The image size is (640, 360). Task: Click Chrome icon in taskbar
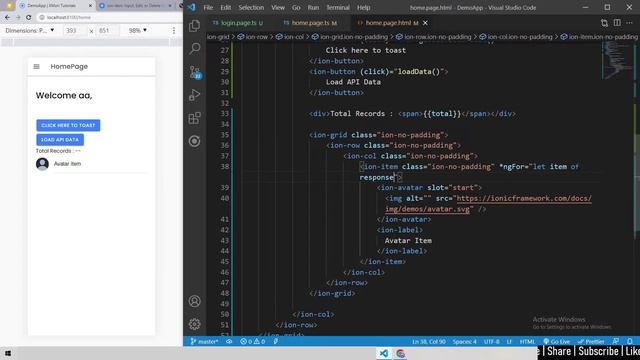[x=401, y=353]
